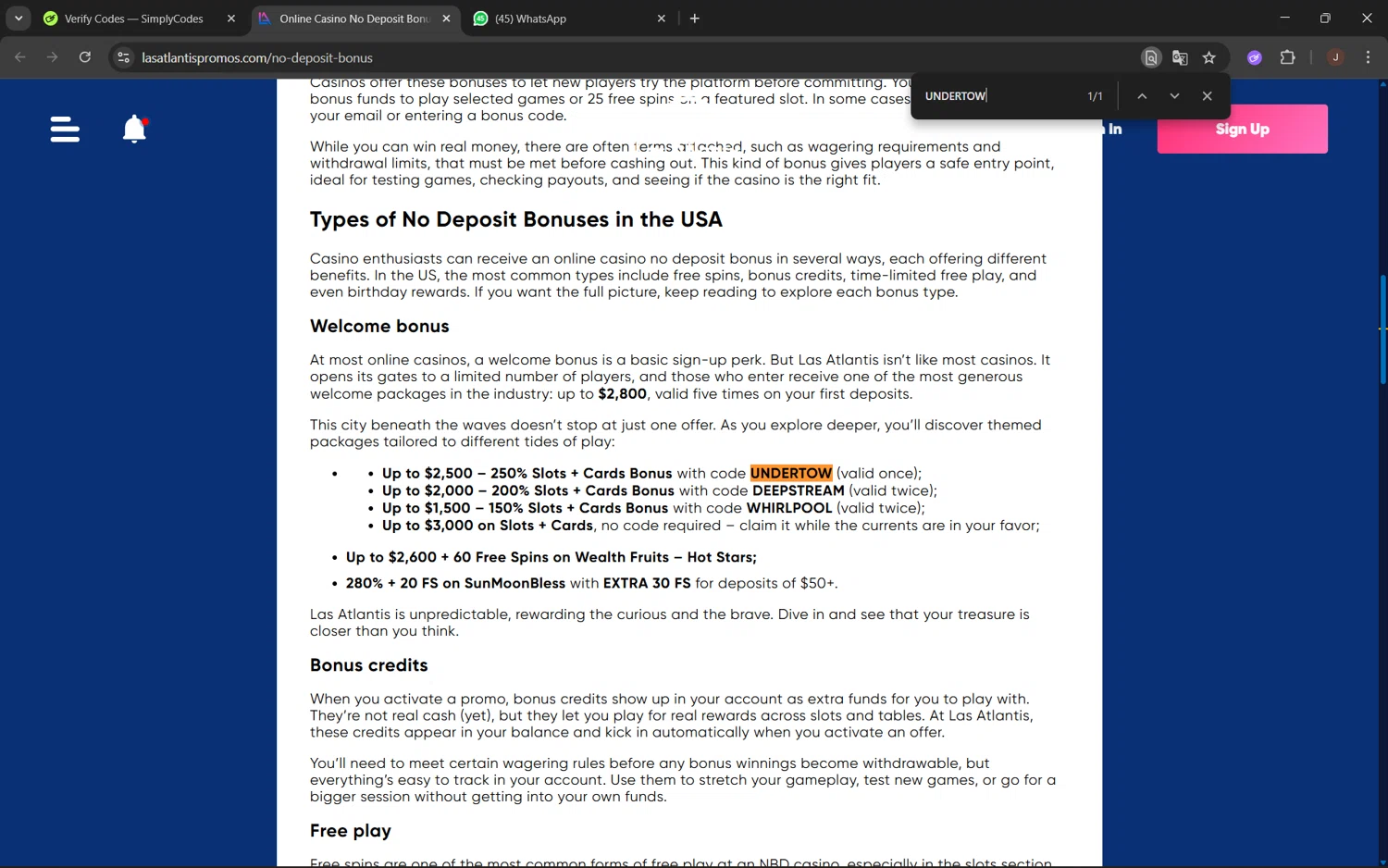The image size is (1388, 868).
Task: Open a new tab with the plus button
Action: [x=695, y=19]
